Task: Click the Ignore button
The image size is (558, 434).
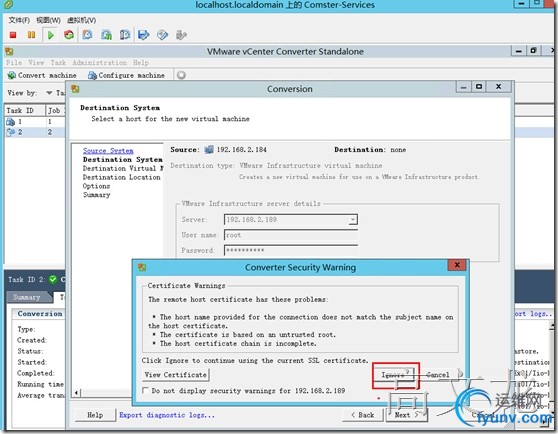Action: click(393, 375)
